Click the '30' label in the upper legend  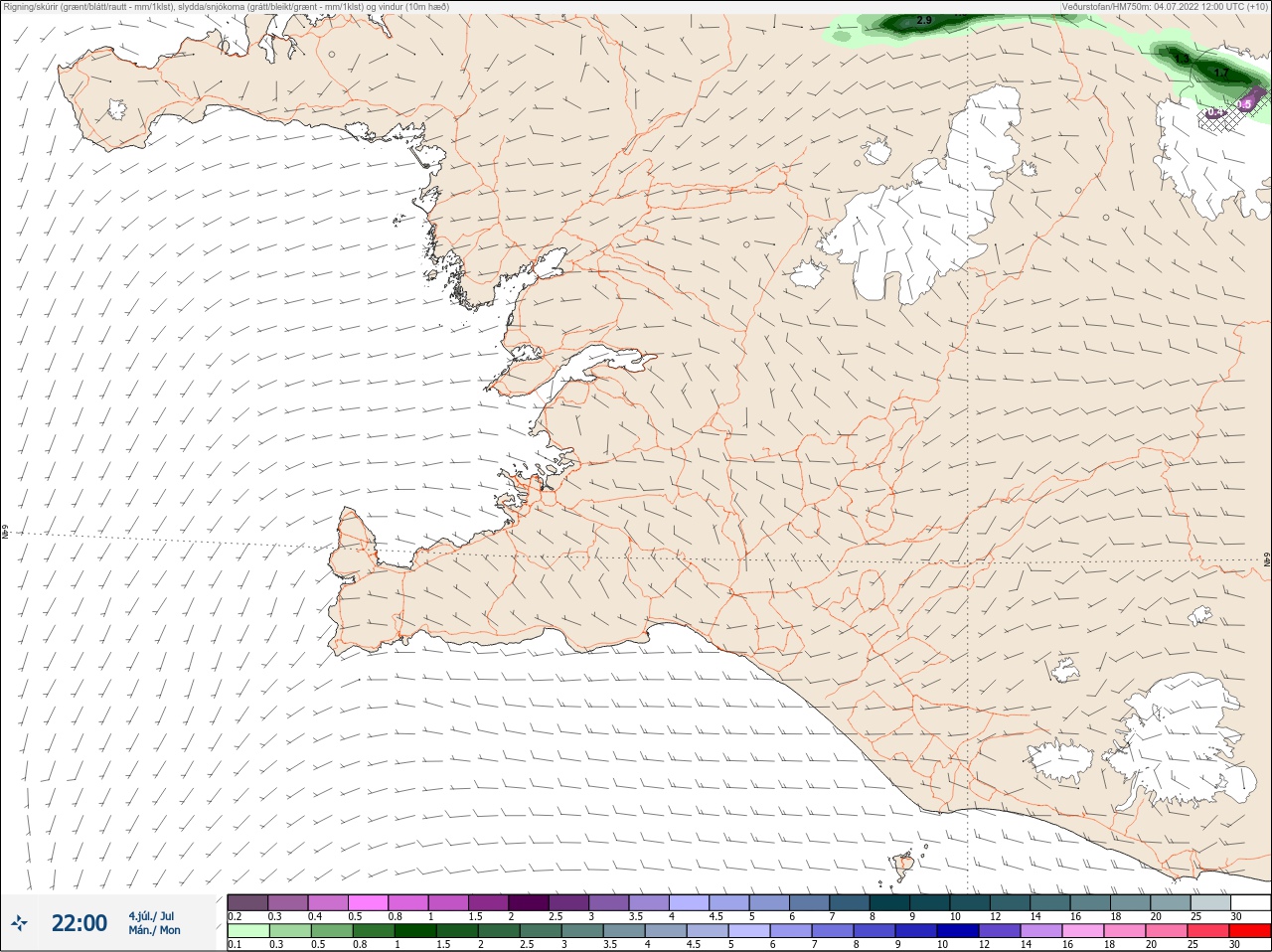pyautogui.click(x=1236, y=916)
